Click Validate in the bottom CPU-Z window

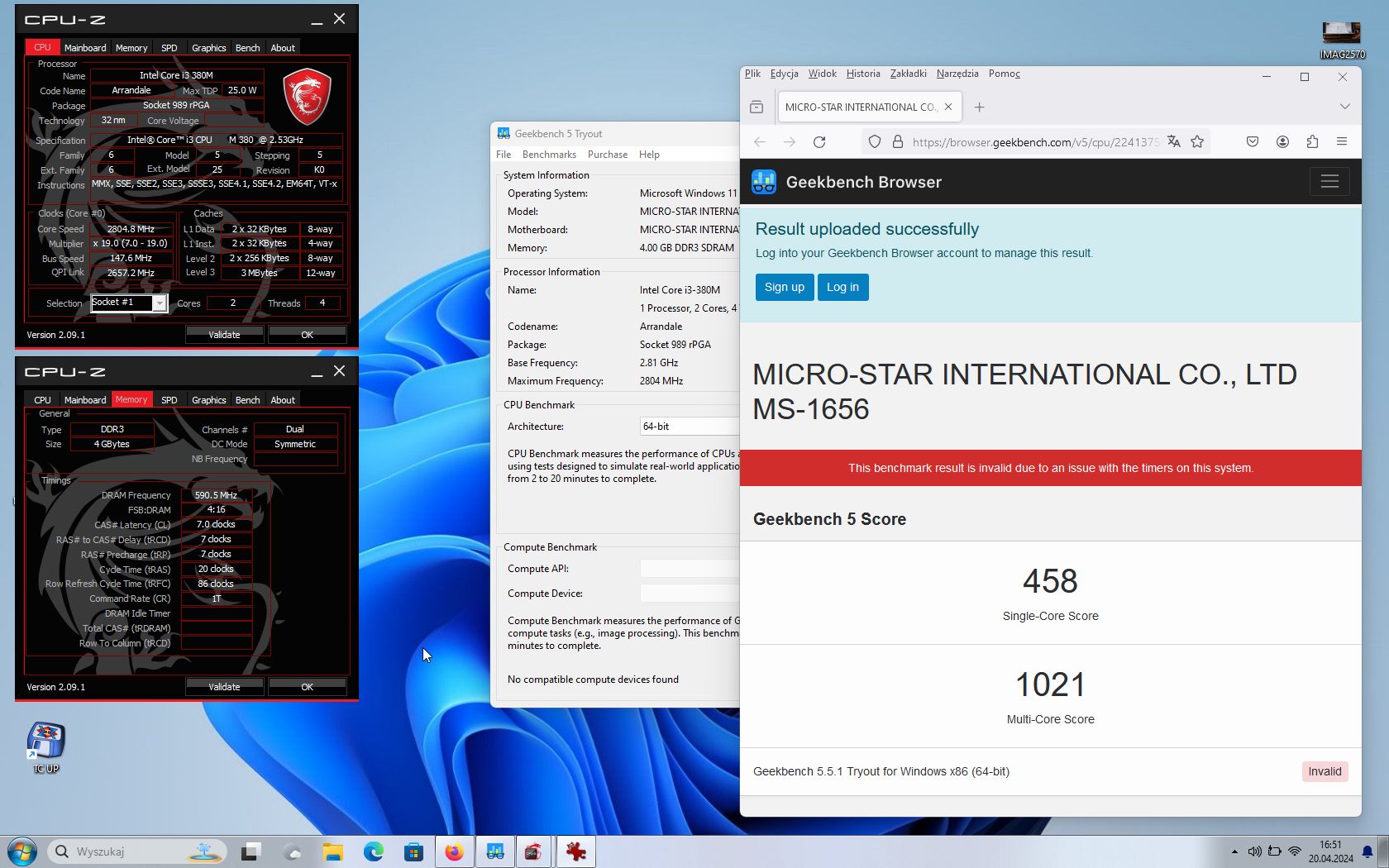(224, 687)
